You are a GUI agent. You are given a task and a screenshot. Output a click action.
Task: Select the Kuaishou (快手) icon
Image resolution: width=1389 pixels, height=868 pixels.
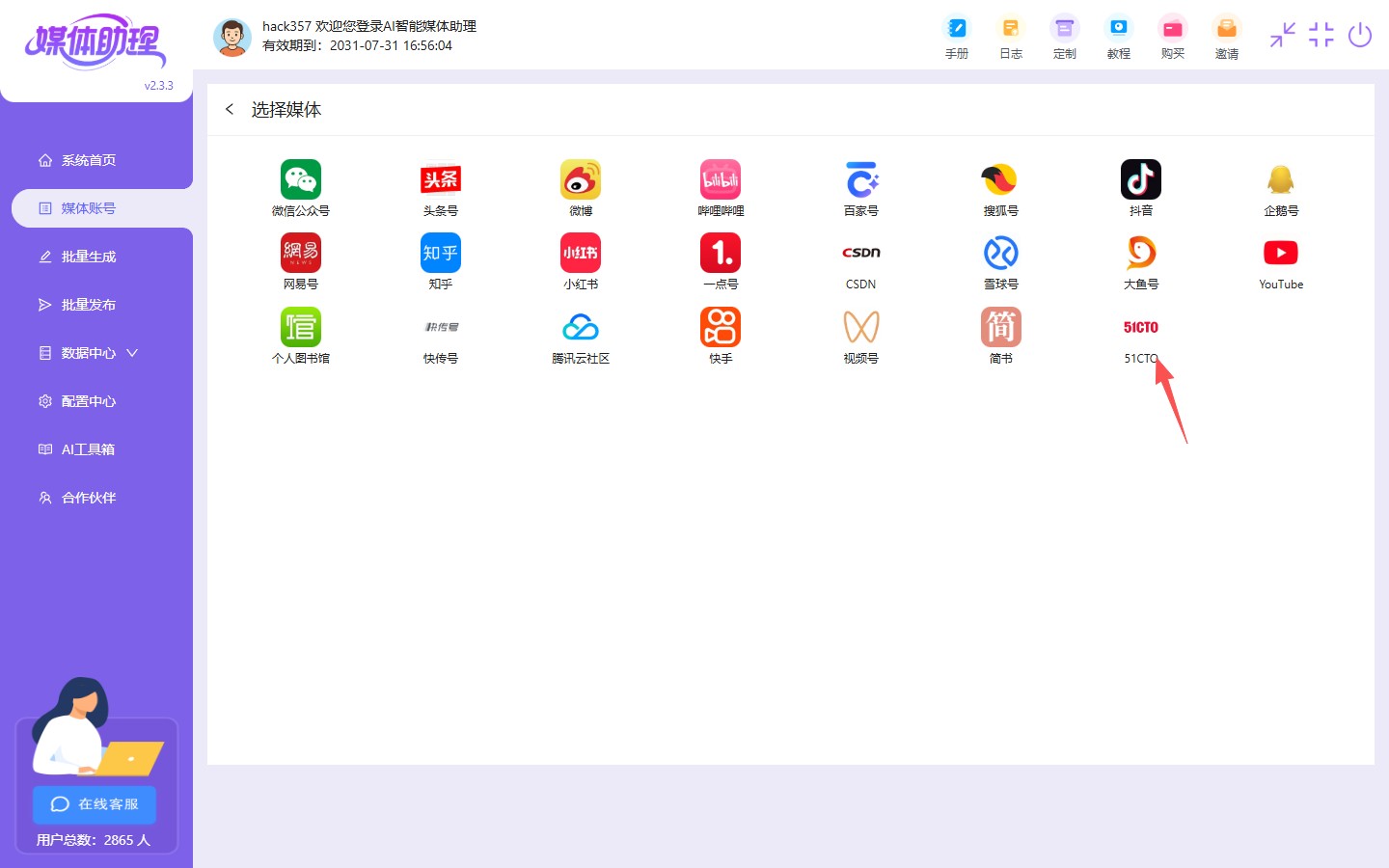click(x=721, y=328)
